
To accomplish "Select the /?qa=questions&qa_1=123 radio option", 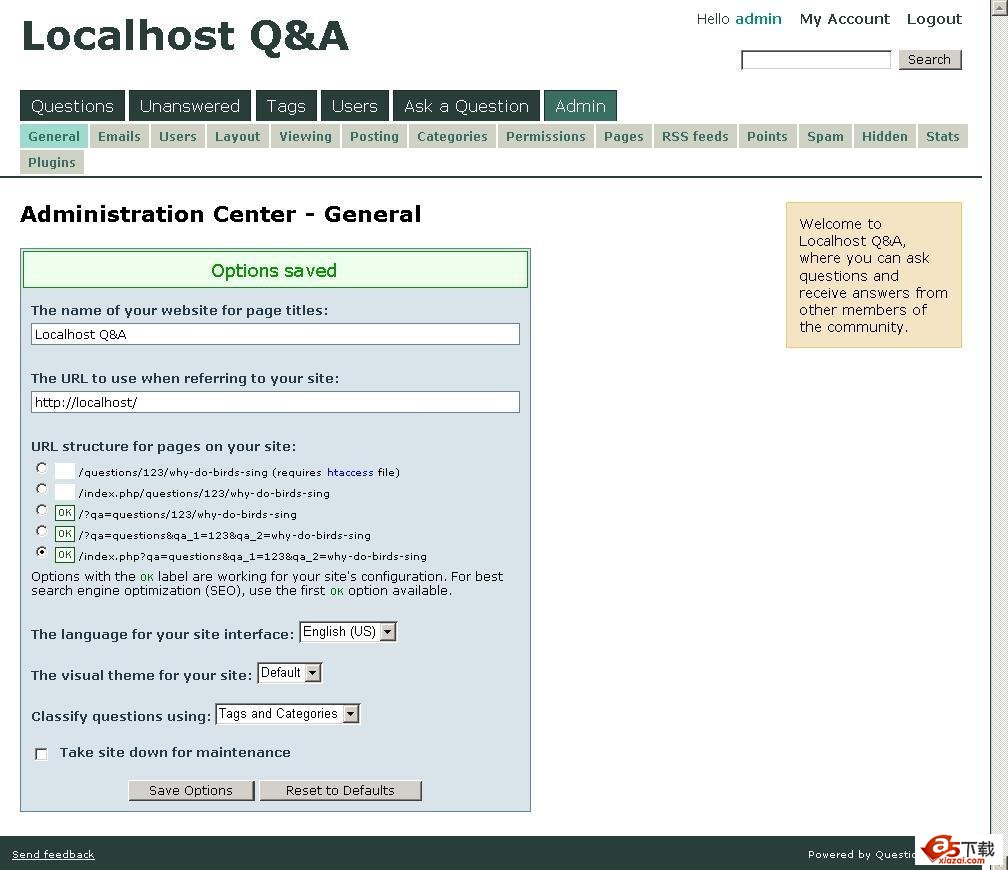I will click(42, 531).
